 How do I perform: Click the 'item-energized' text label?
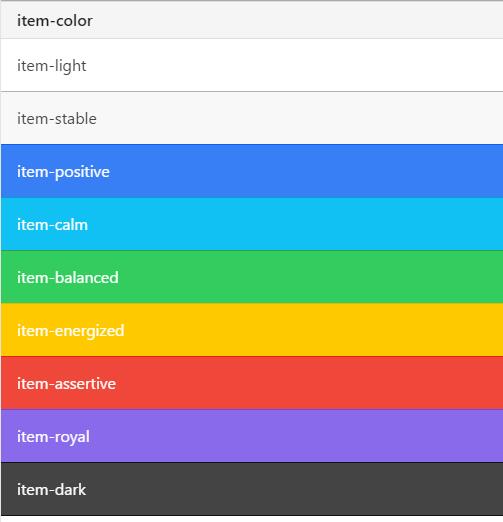click(71, 331)
